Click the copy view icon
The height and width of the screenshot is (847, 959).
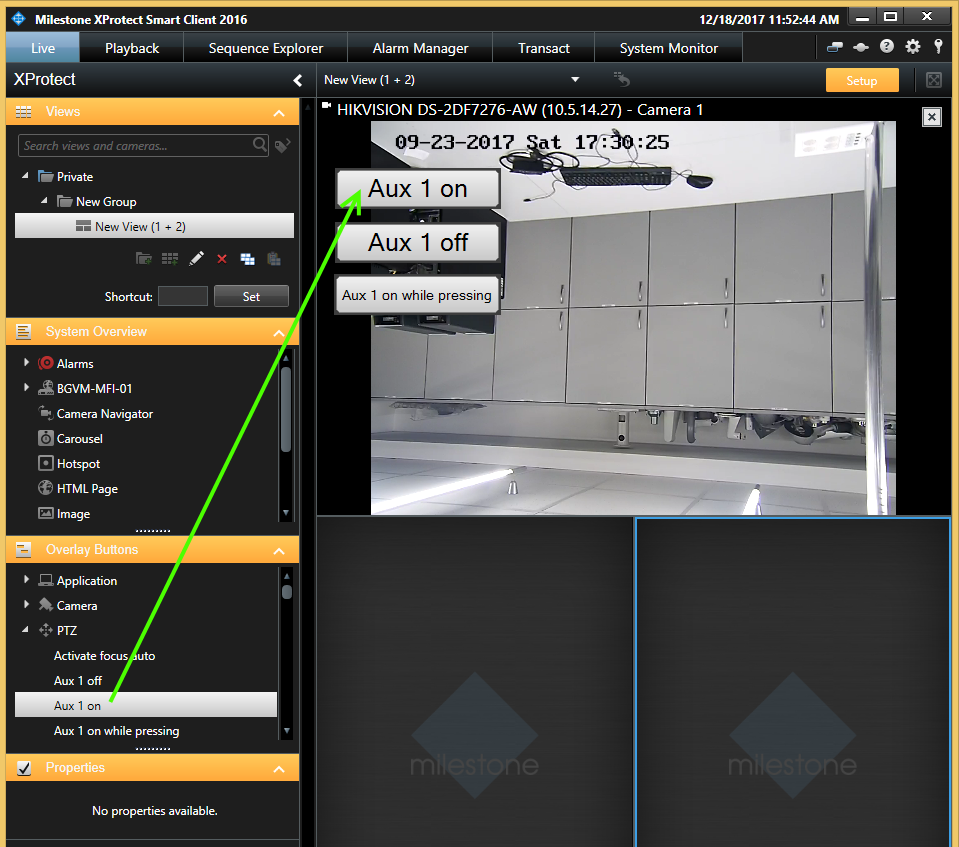248,259
